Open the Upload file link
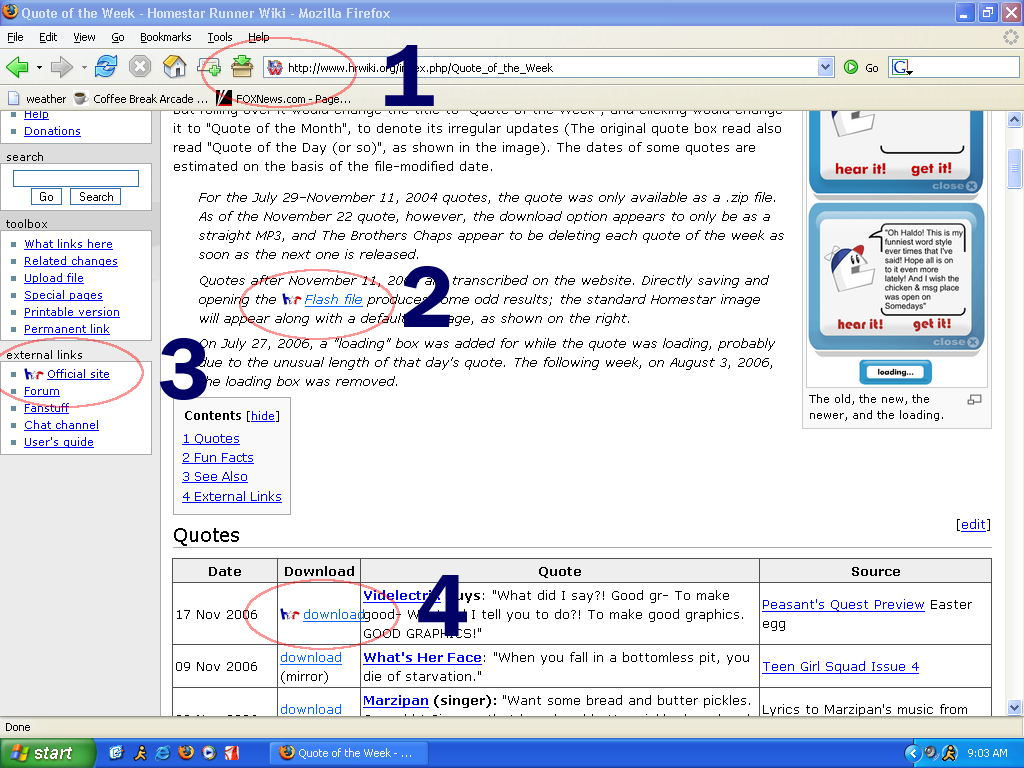The height and width of the screenshot is (768, 1024). tap(54, 278)
